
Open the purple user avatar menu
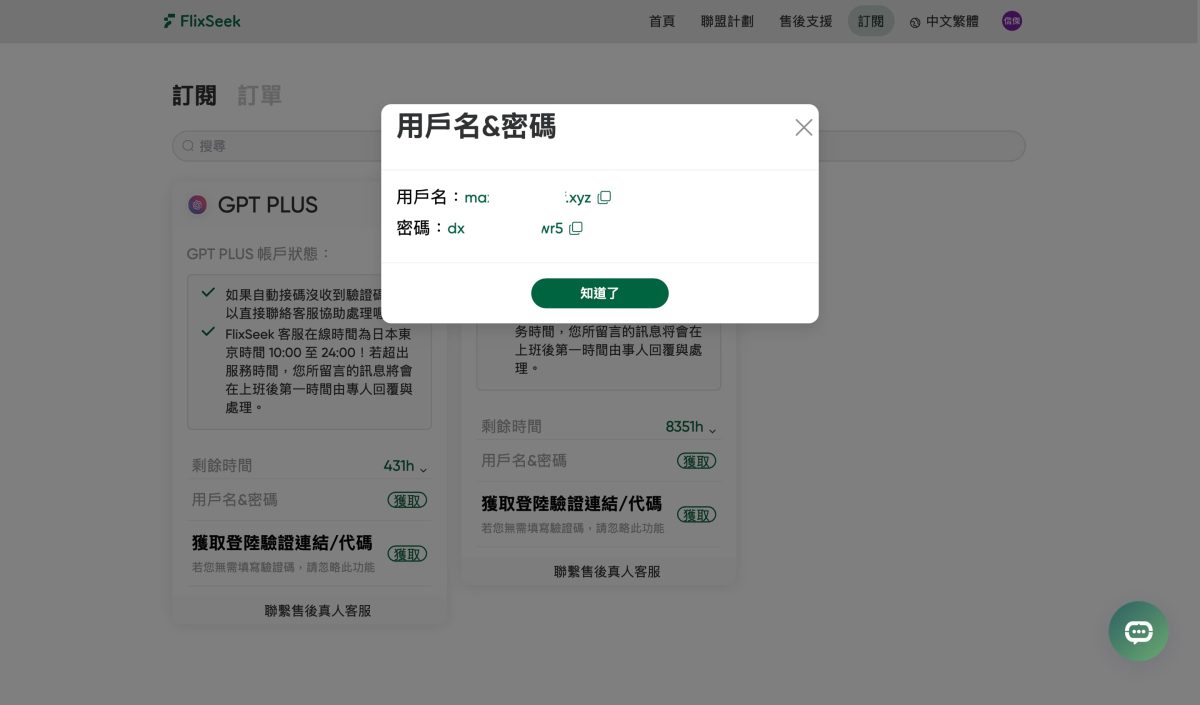click(x=1012, y=21)
